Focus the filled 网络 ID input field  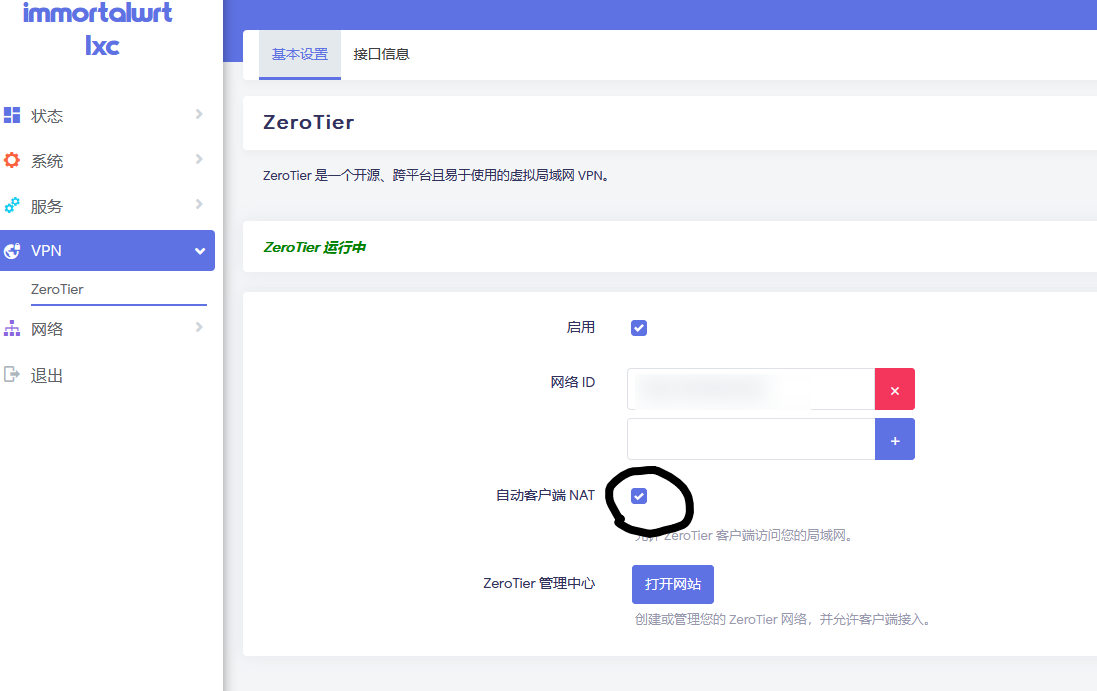[751, 389]
